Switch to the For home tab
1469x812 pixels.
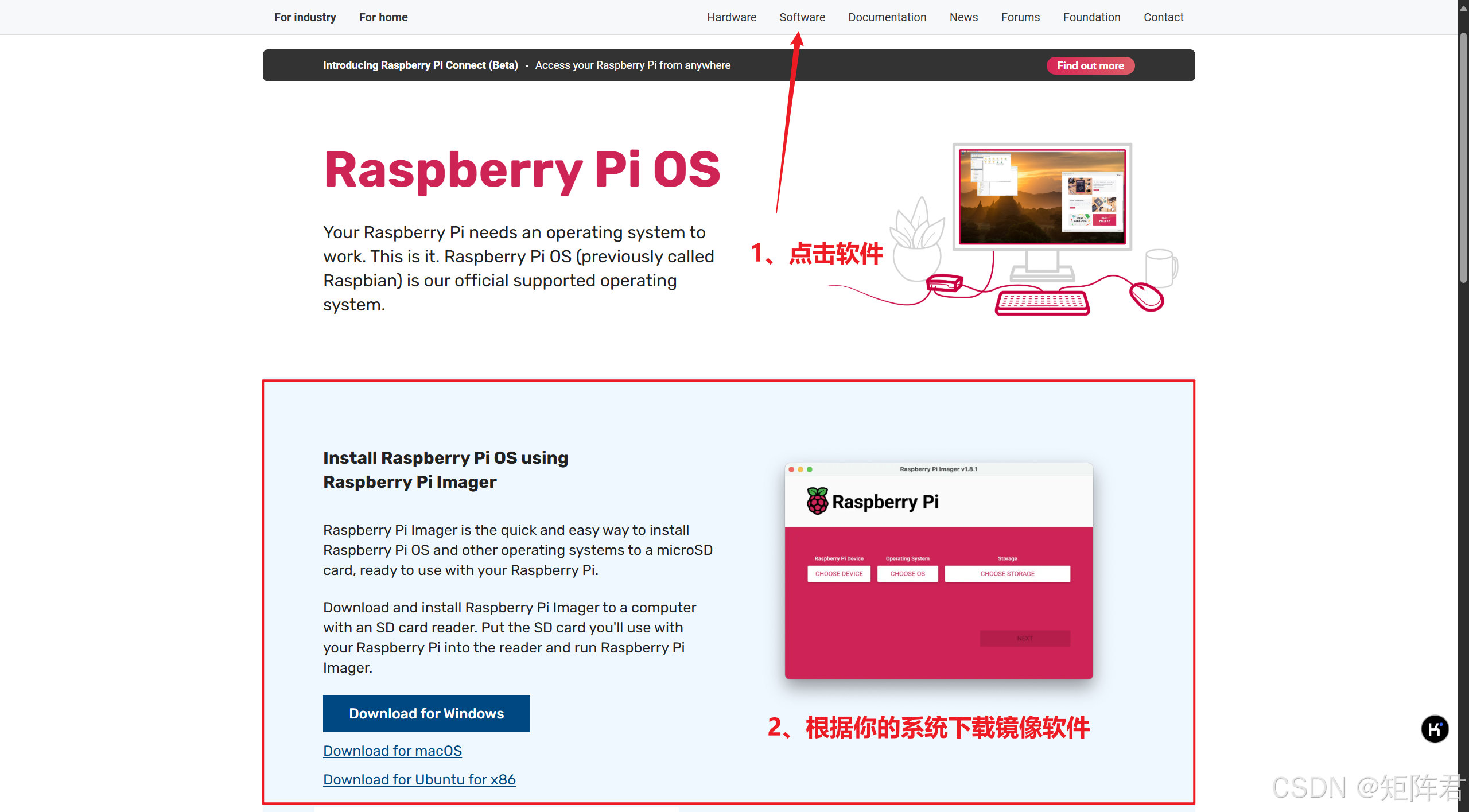[383, 17]
